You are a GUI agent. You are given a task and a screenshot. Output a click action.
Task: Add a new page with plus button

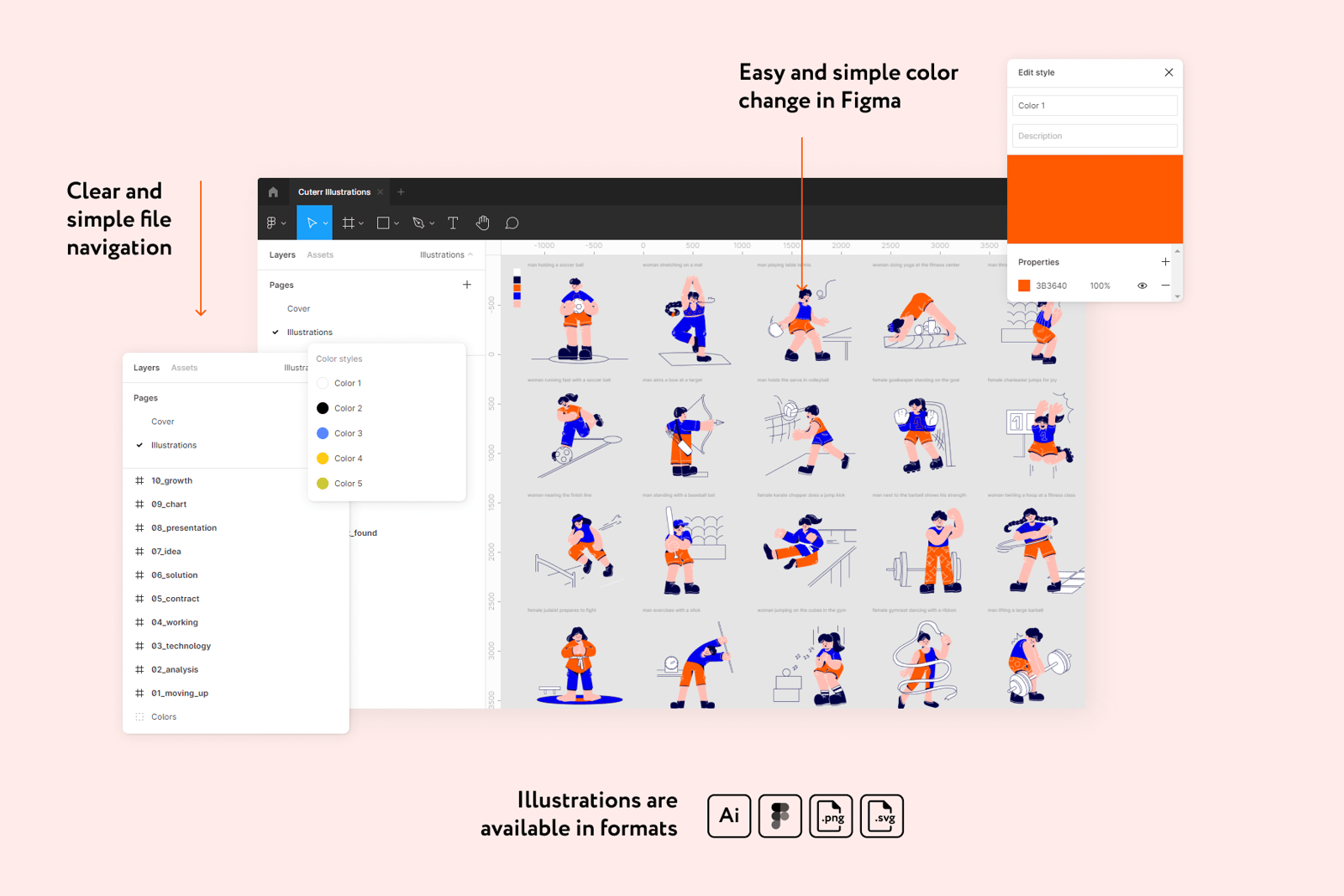467,285
